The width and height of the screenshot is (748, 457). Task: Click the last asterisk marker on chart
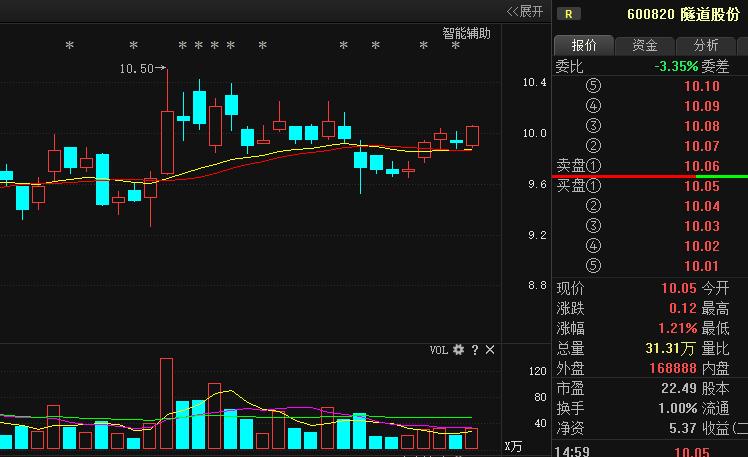pos(455,46)
